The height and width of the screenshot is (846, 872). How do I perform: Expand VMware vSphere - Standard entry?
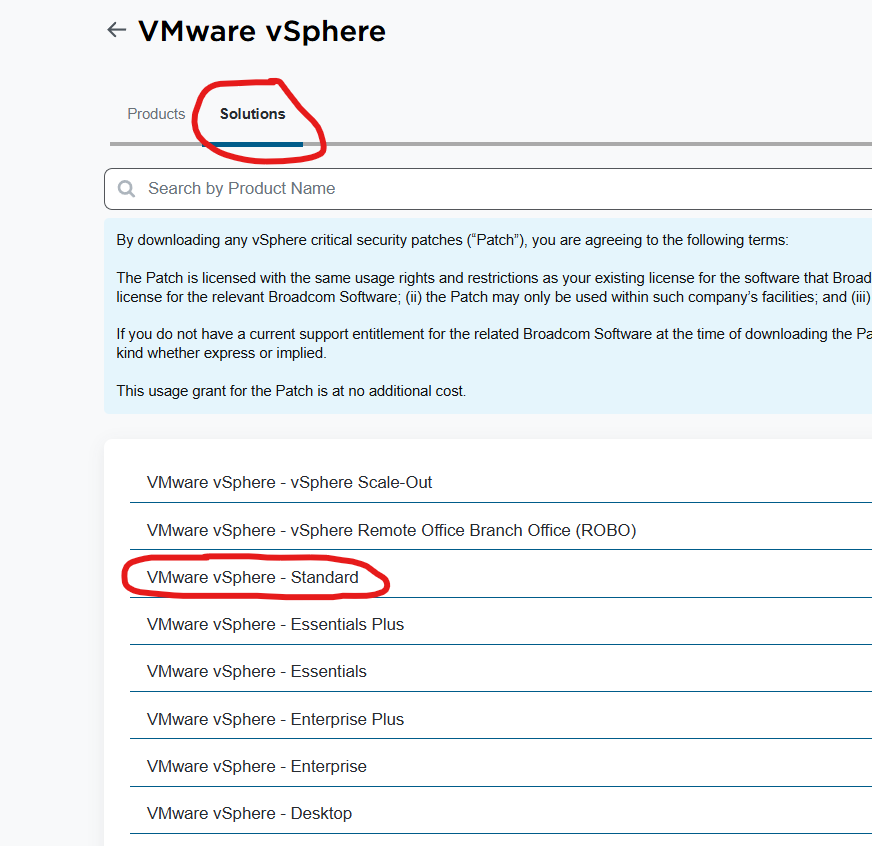pyautogui.click(x=252, y=577)
